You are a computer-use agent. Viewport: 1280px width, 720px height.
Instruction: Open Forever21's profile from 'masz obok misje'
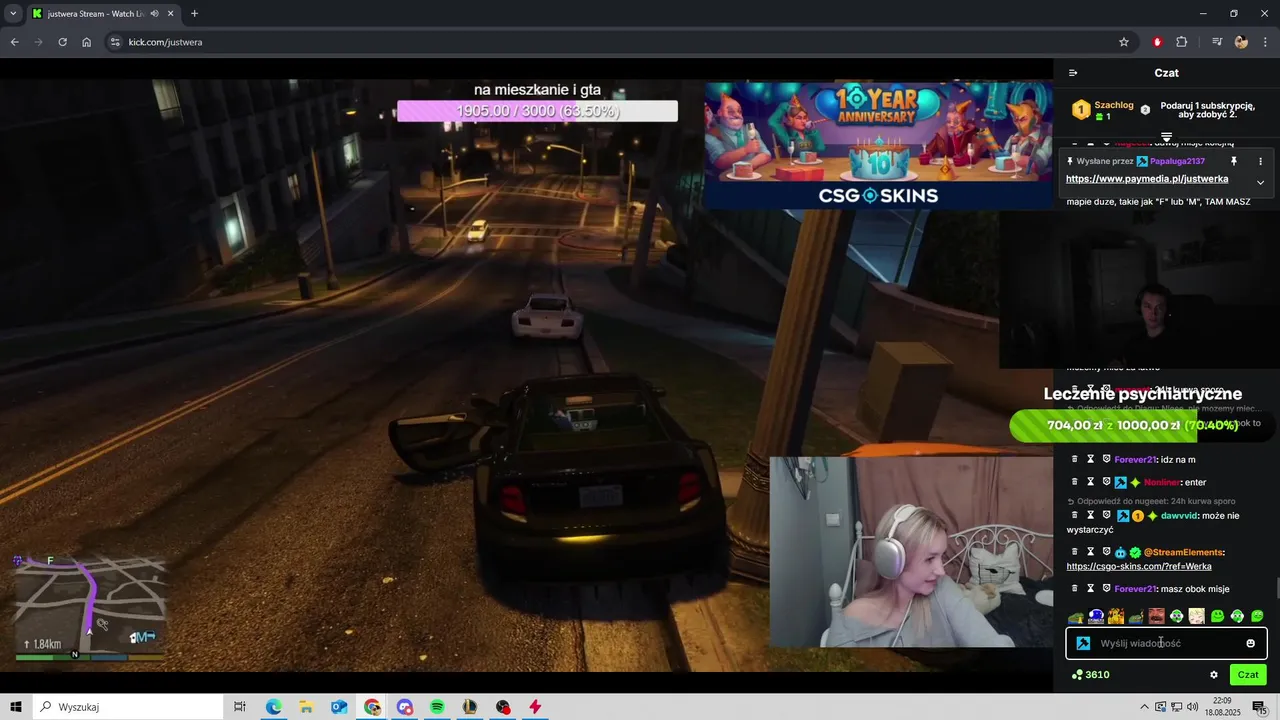click(x=1135, y=589)
